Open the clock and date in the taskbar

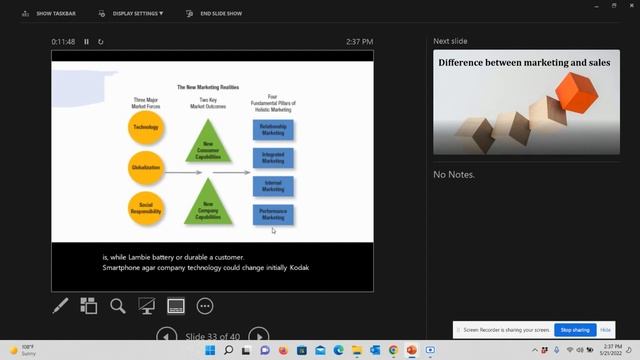(x=610, y=350)
